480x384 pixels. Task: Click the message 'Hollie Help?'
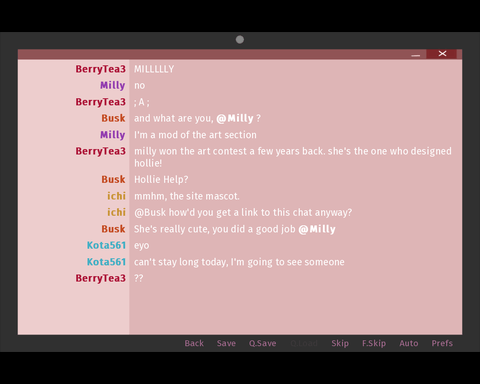tap(161, 180)
